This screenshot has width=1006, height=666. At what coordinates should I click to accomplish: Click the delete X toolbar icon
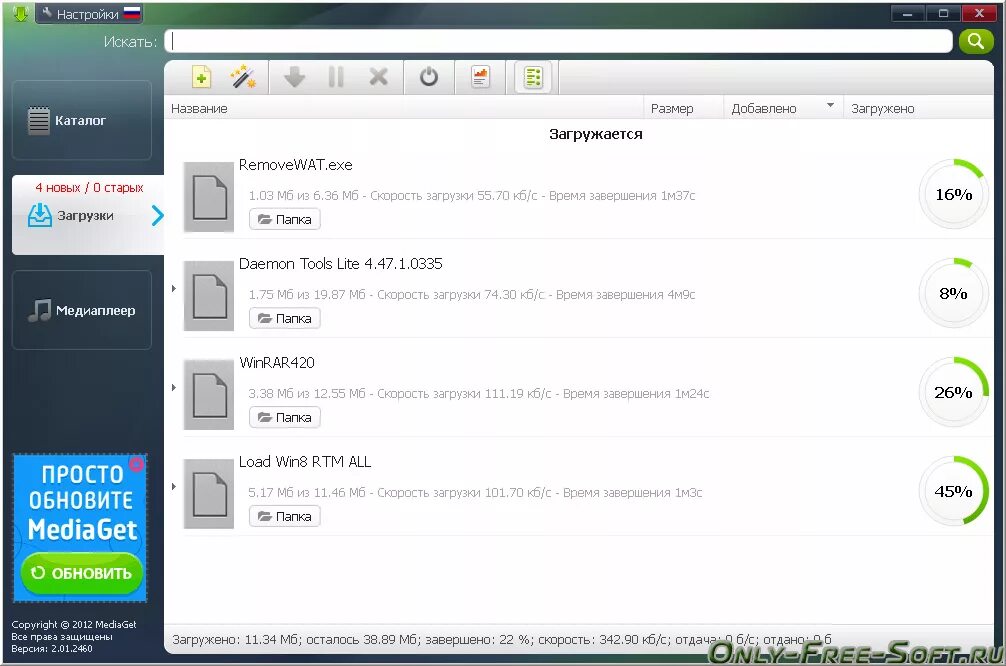coord(379,77)
